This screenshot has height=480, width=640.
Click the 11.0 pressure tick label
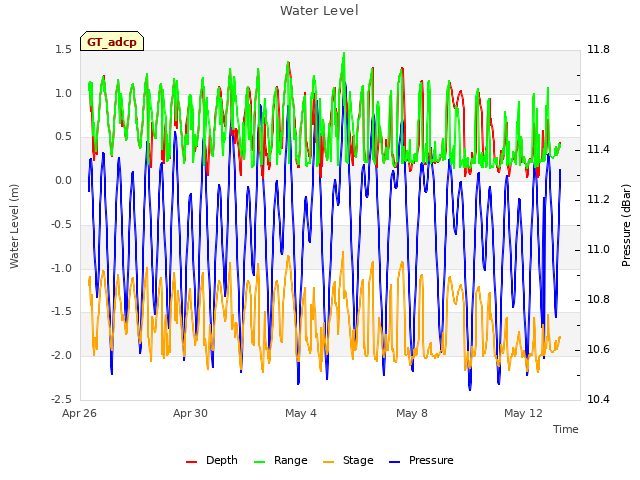[598, 249]
